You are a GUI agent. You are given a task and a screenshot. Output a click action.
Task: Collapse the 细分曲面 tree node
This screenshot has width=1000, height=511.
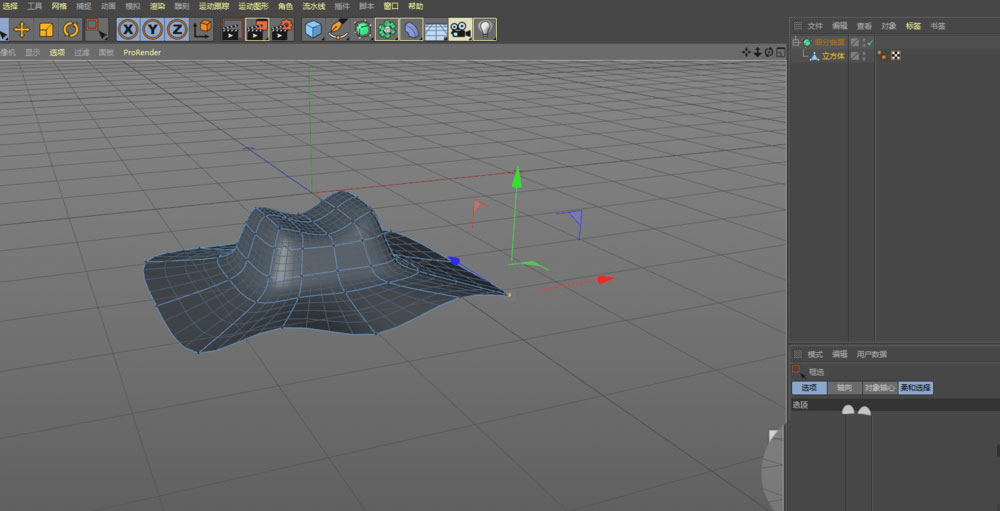(796, 42)
